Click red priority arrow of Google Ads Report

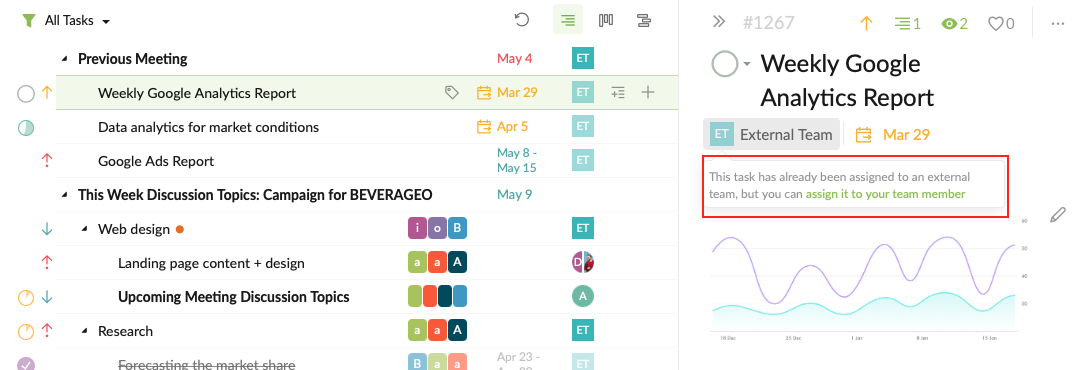pos(47,160)
